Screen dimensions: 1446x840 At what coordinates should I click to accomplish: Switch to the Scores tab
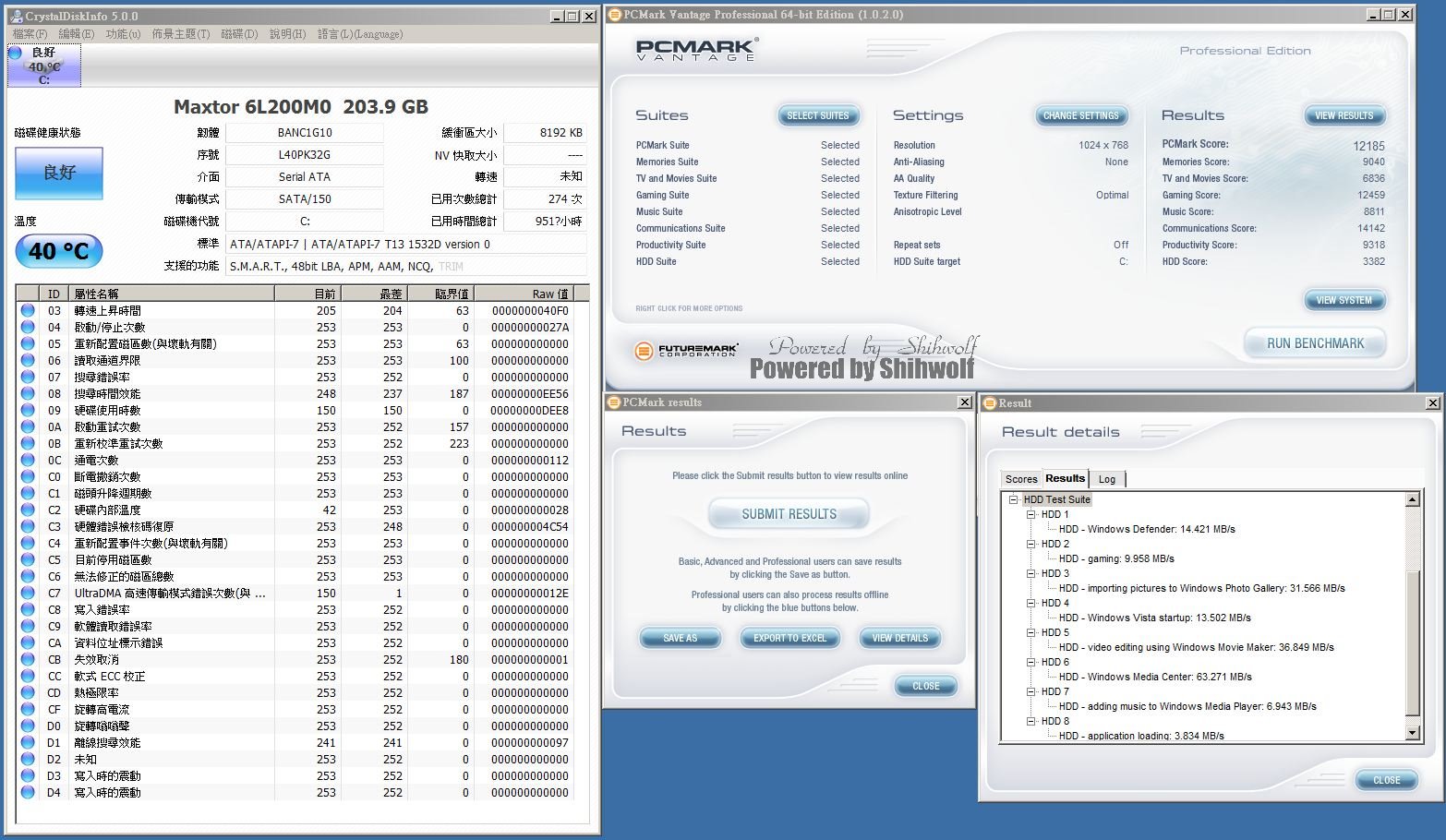coord(1021,479)
